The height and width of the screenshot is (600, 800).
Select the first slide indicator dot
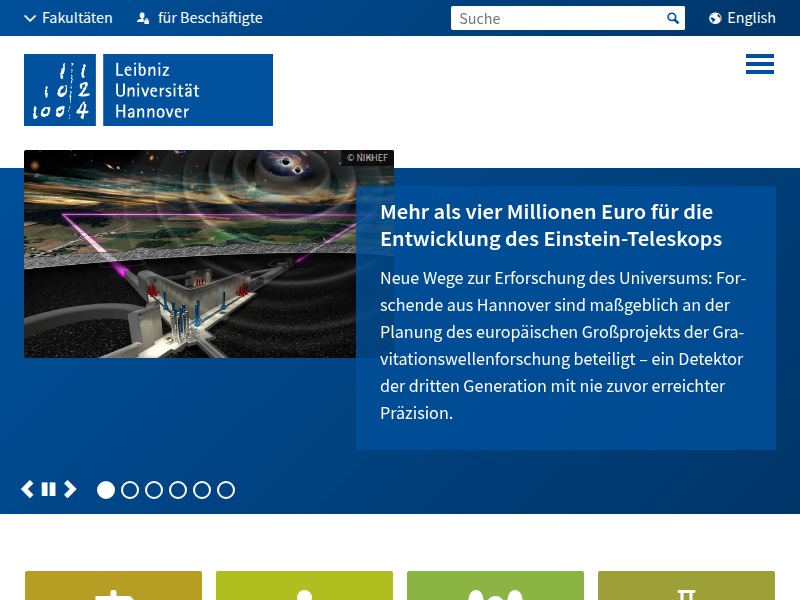click(106, 490)
